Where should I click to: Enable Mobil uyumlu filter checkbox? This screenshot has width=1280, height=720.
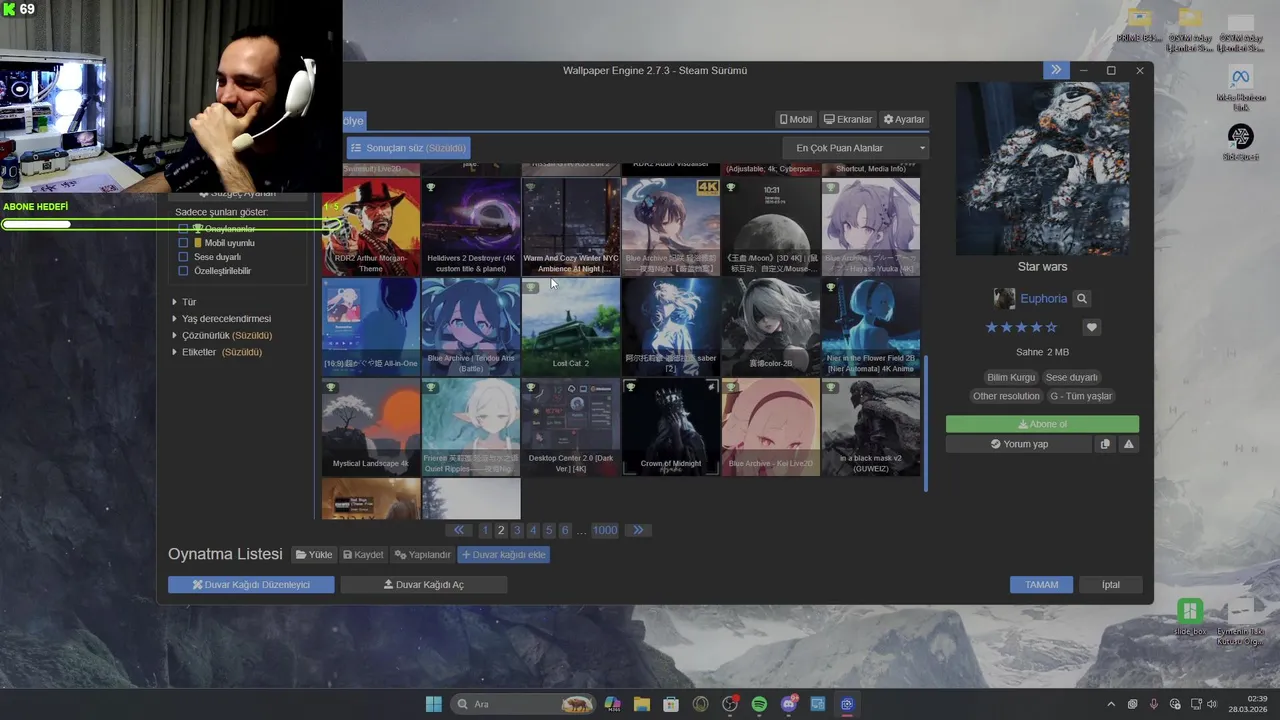click(183, 243)
